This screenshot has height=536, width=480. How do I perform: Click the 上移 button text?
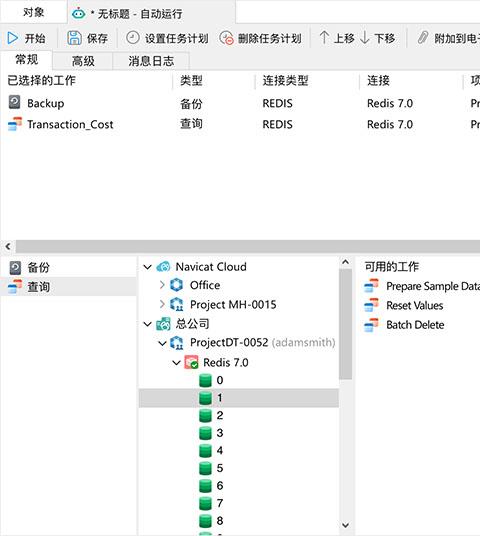coord(344,38)
